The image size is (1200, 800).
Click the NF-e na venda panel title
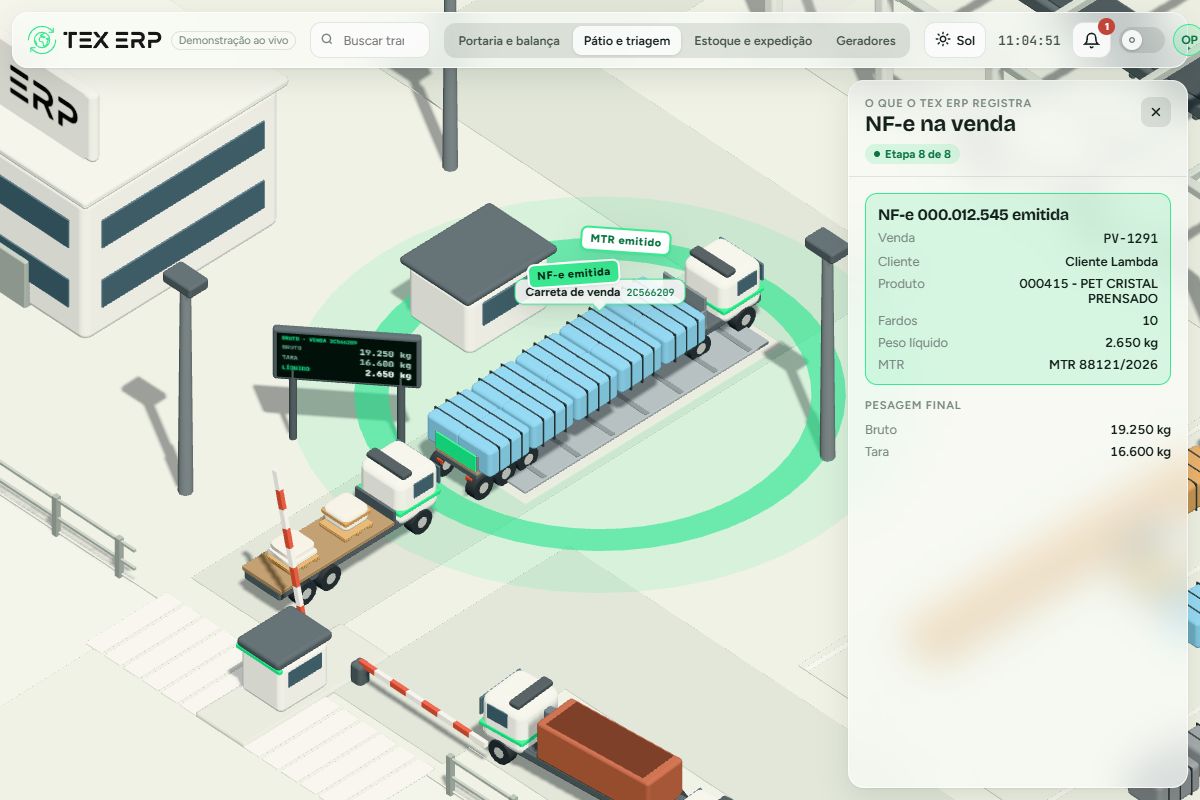coord(940,124)
